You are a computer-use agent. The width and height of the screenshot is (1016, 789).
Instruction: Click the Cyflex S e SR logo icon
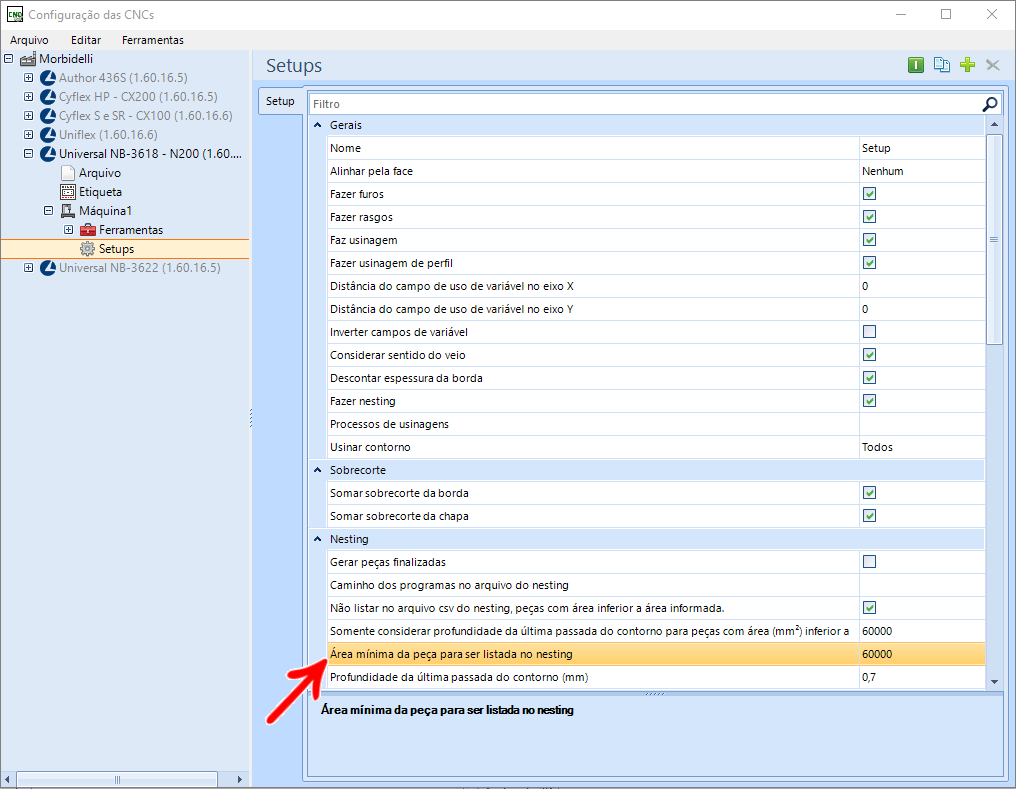coord(48,116)
